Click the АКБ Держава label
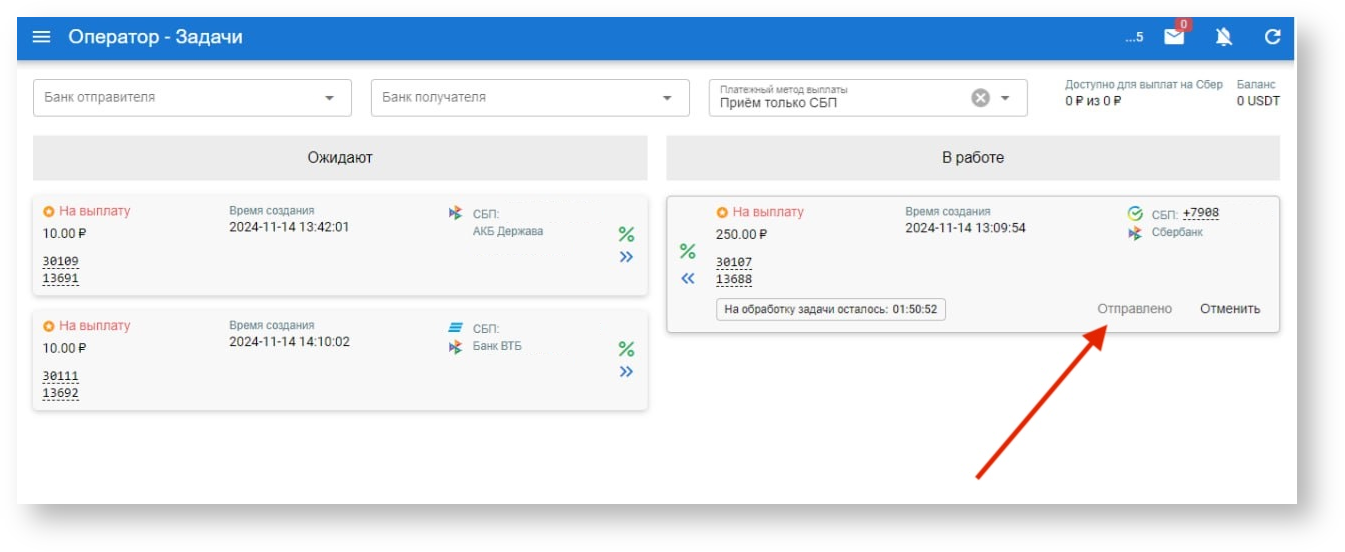 [x=508, y=232]
